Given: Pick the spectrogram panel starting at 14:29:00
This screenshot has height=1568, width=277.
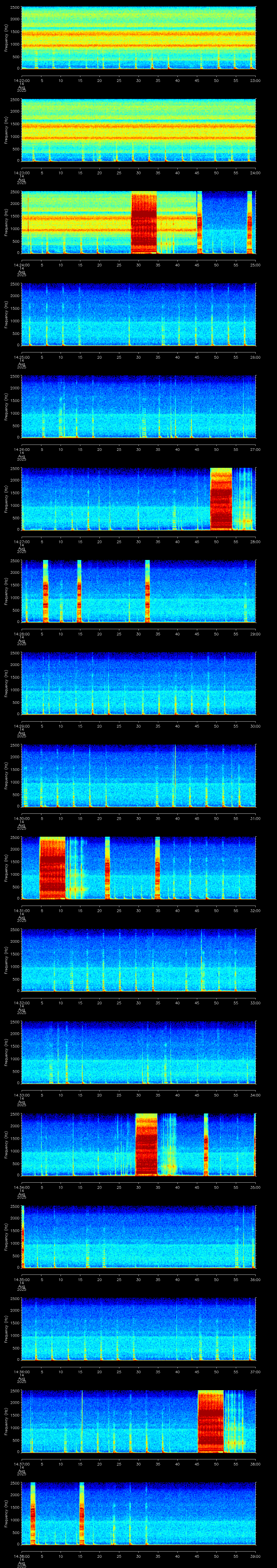Looking at the screenshot, I should 138,683.
